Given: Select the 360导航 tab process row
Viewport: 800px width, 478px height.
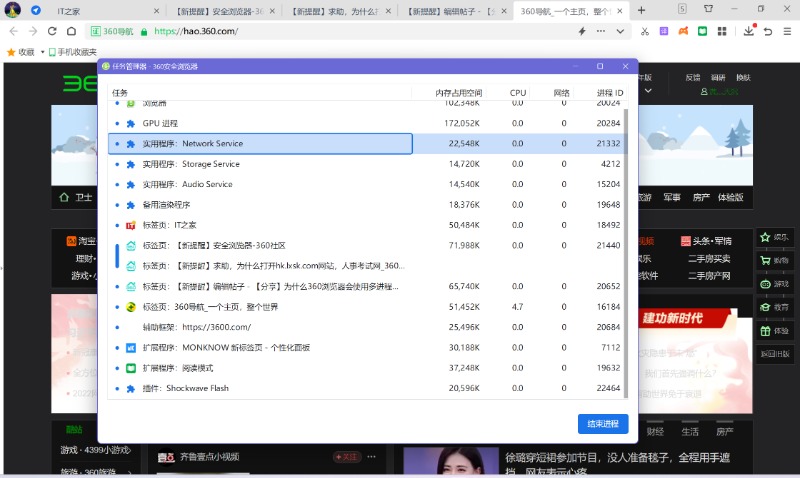Looking at the screenshot, I should (x=365, y=307).
